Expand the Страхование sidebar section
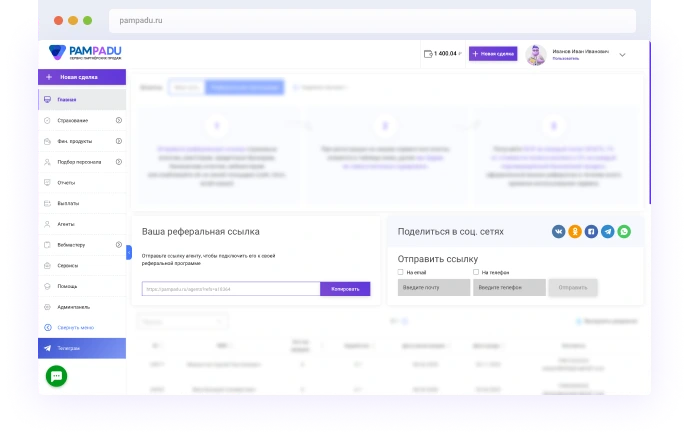The image size is (689, 438). click(119, 120)
